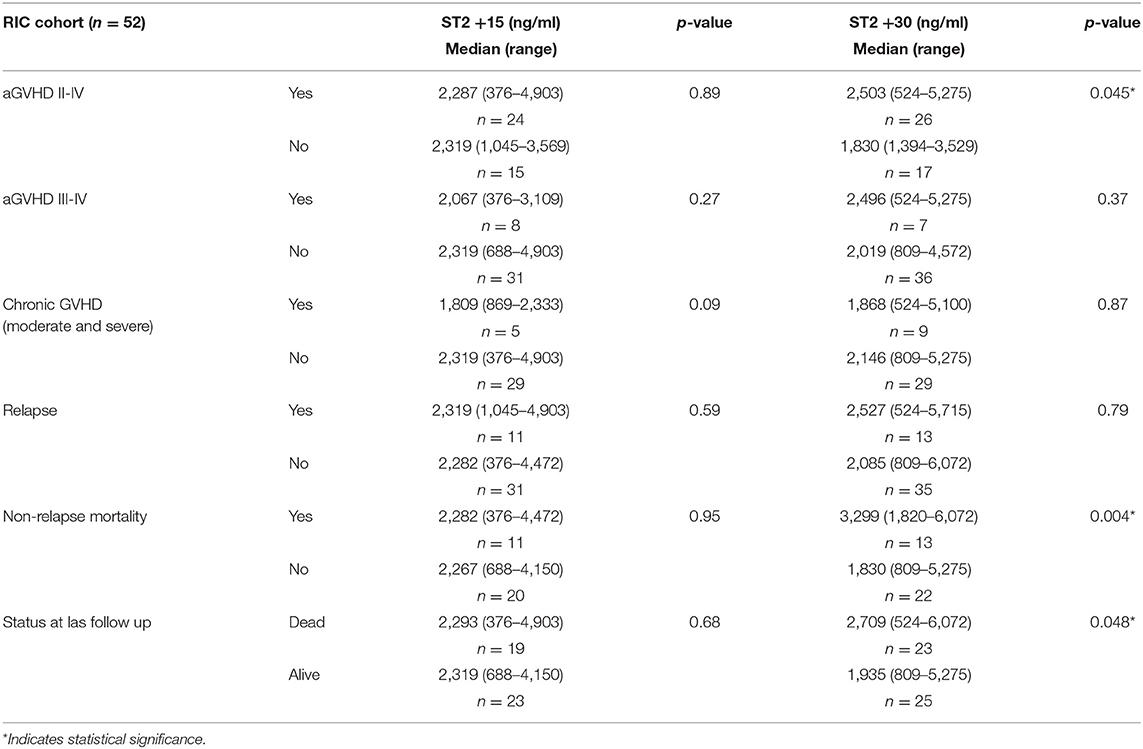
Task: Click the Alive status cell
Action: pos(304,675)
